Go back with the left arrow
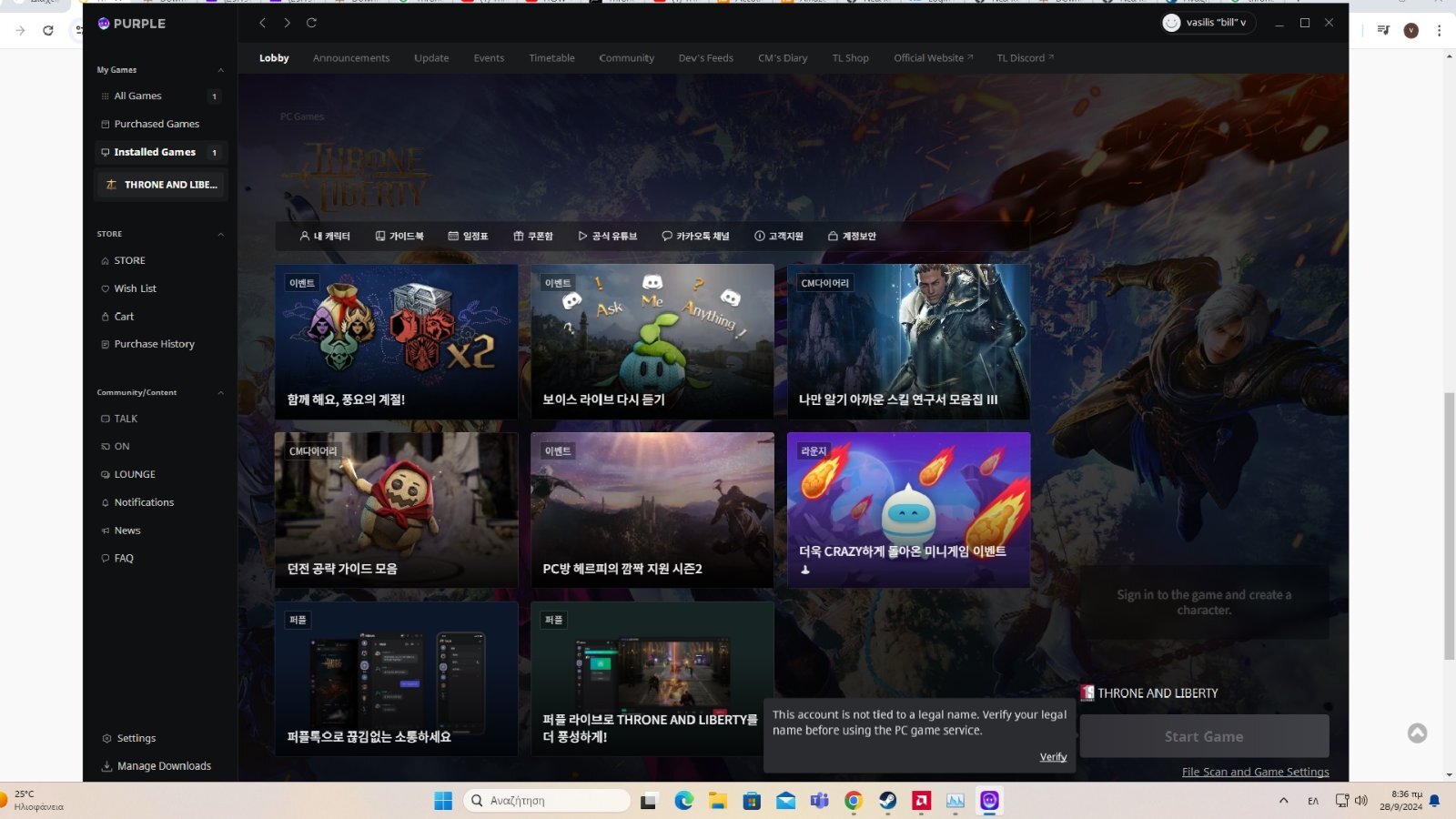The width and height of the screenshot is (1456, 819). 262,23
